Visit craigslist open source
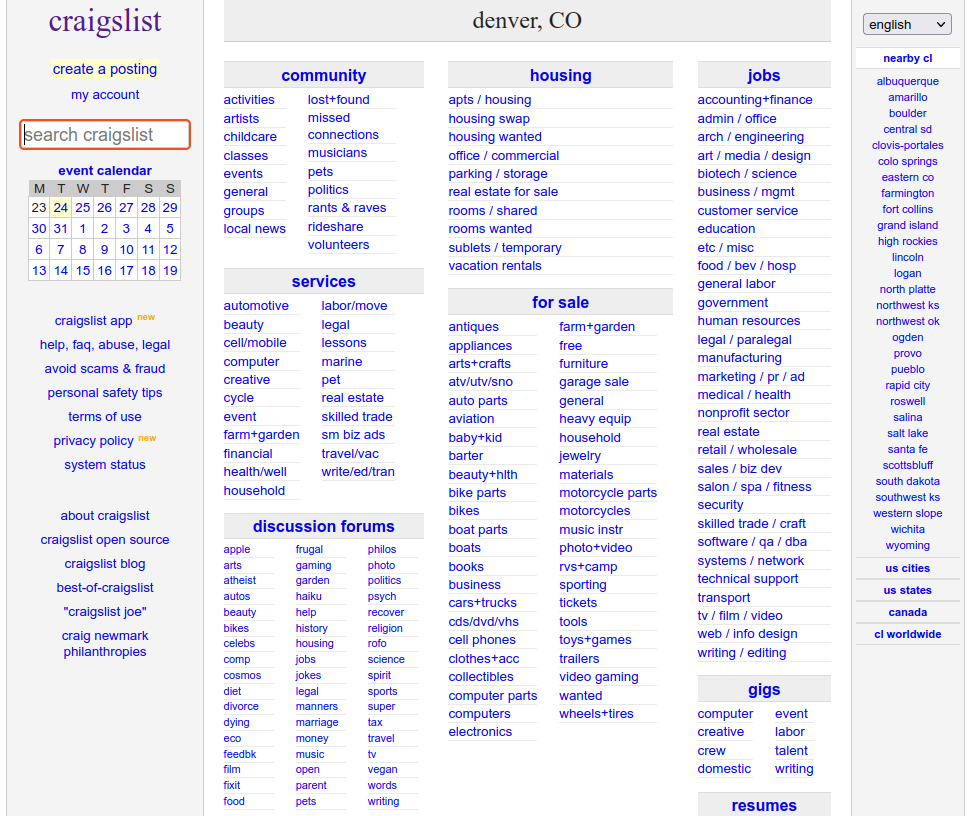This screenshot has width=973, height=816. click(x=105, y=540)
